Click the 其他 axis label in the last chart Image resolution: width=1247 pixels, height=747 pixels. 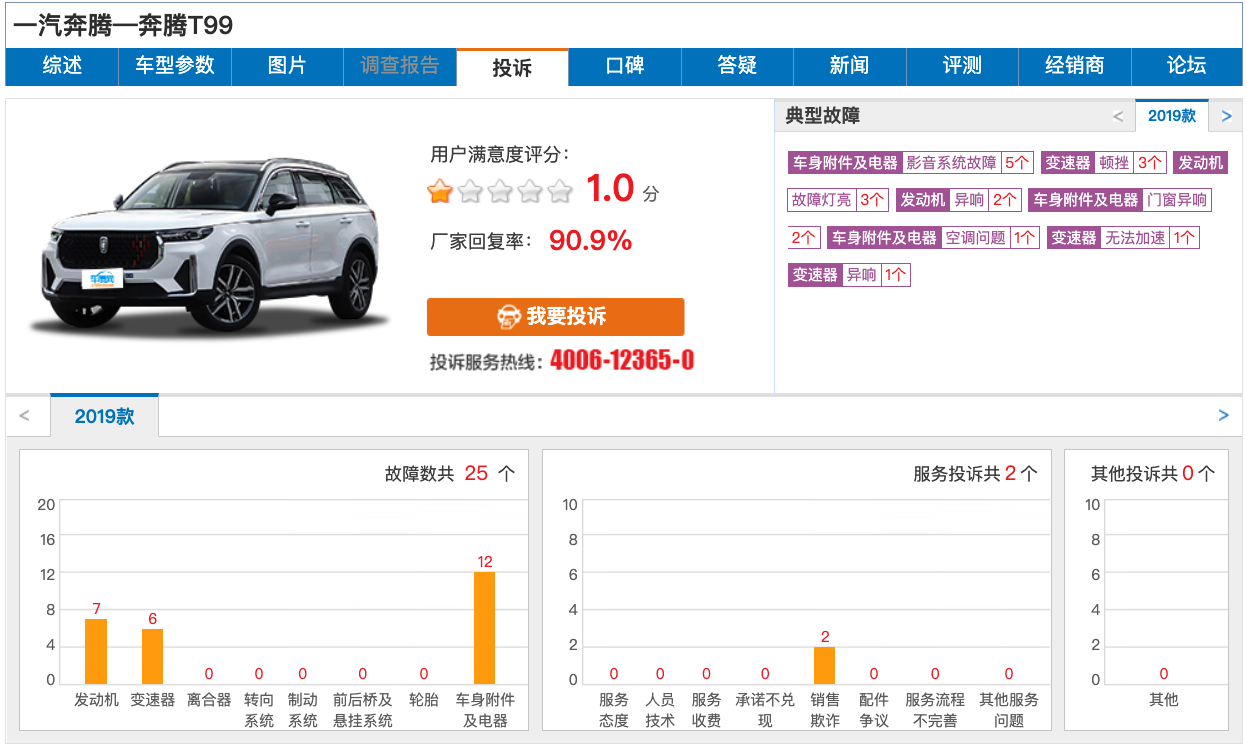click(x=1164, y=700)
